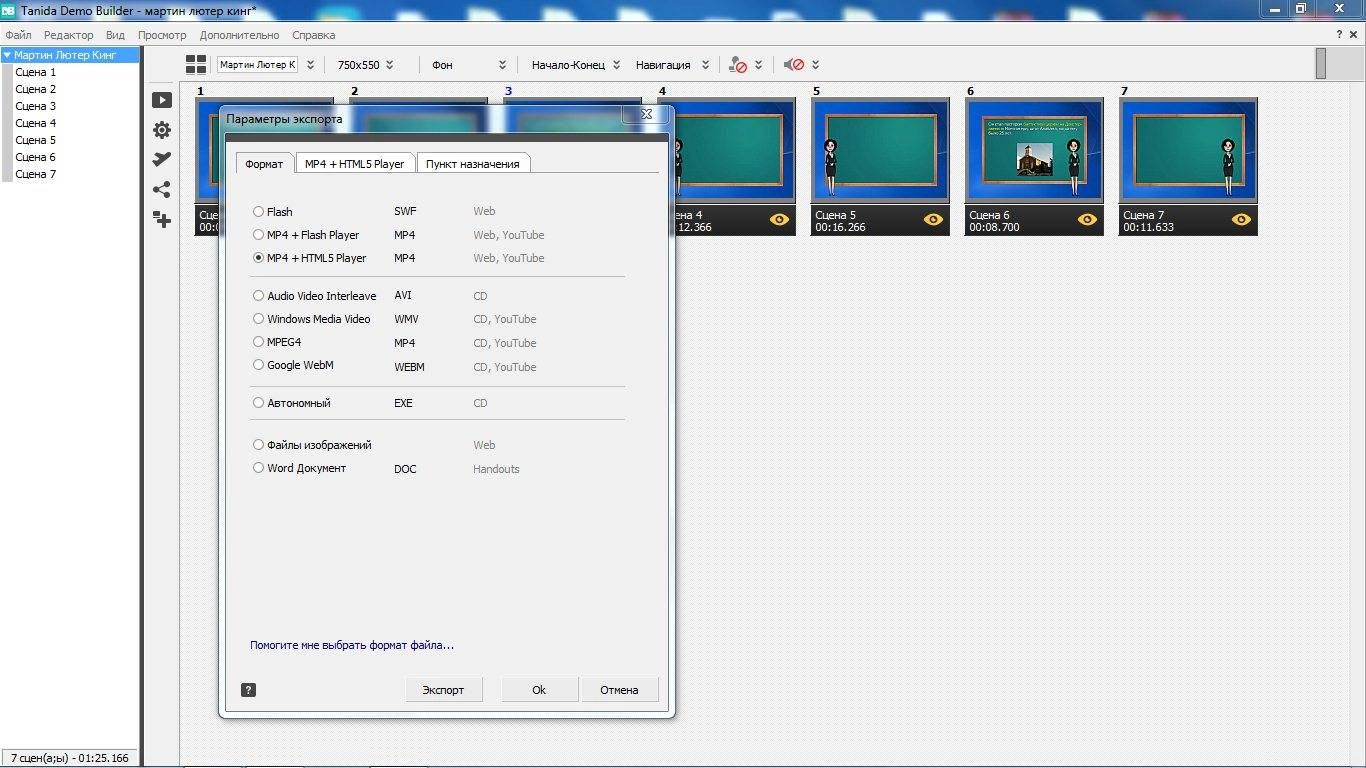Select the Сцена 6 thumbnail

point(1034,166)
